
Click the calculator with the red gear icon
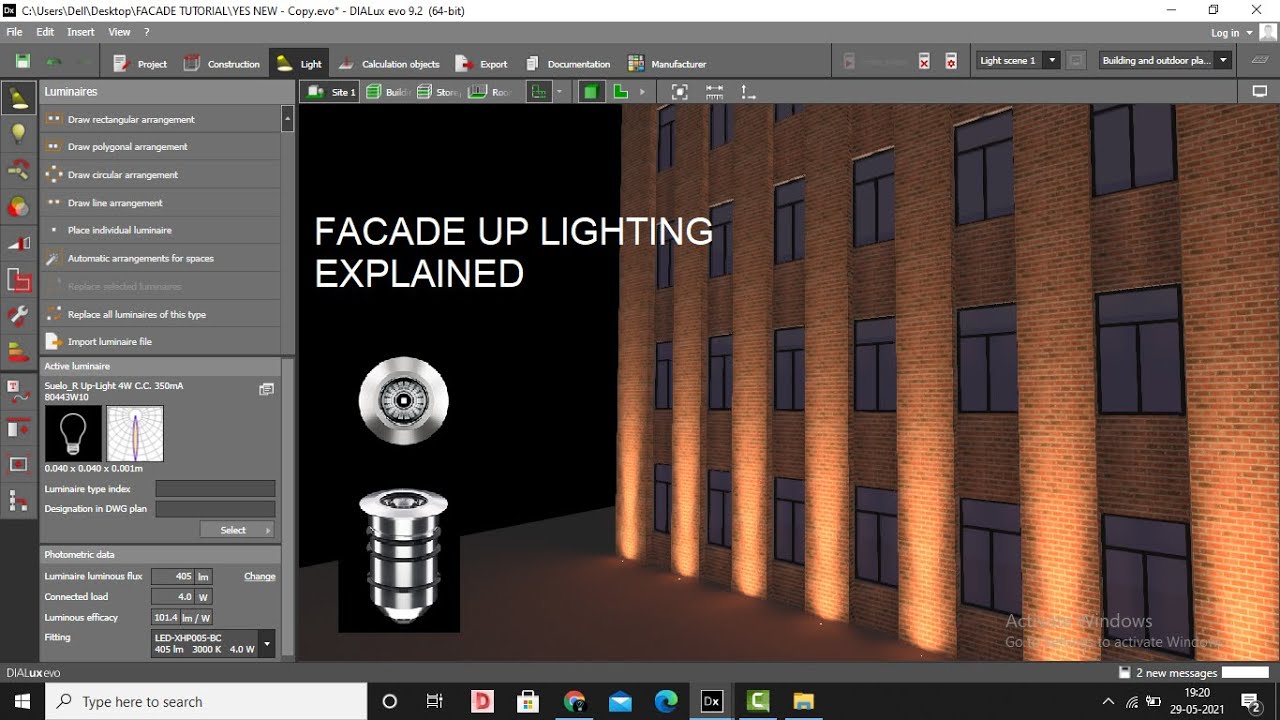tap(950, 62)
